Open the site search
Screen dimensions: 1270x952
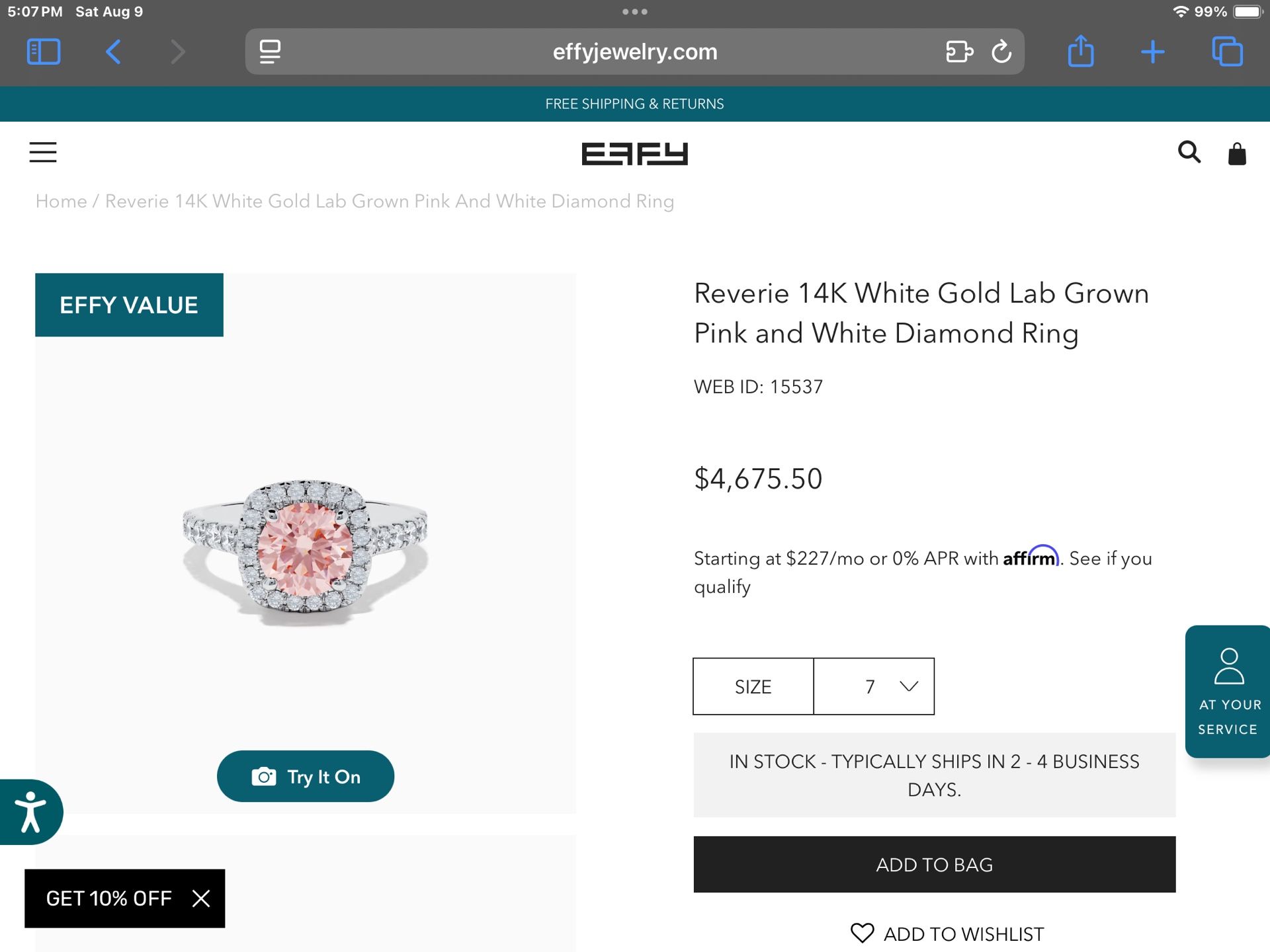tap(1189, 152)
